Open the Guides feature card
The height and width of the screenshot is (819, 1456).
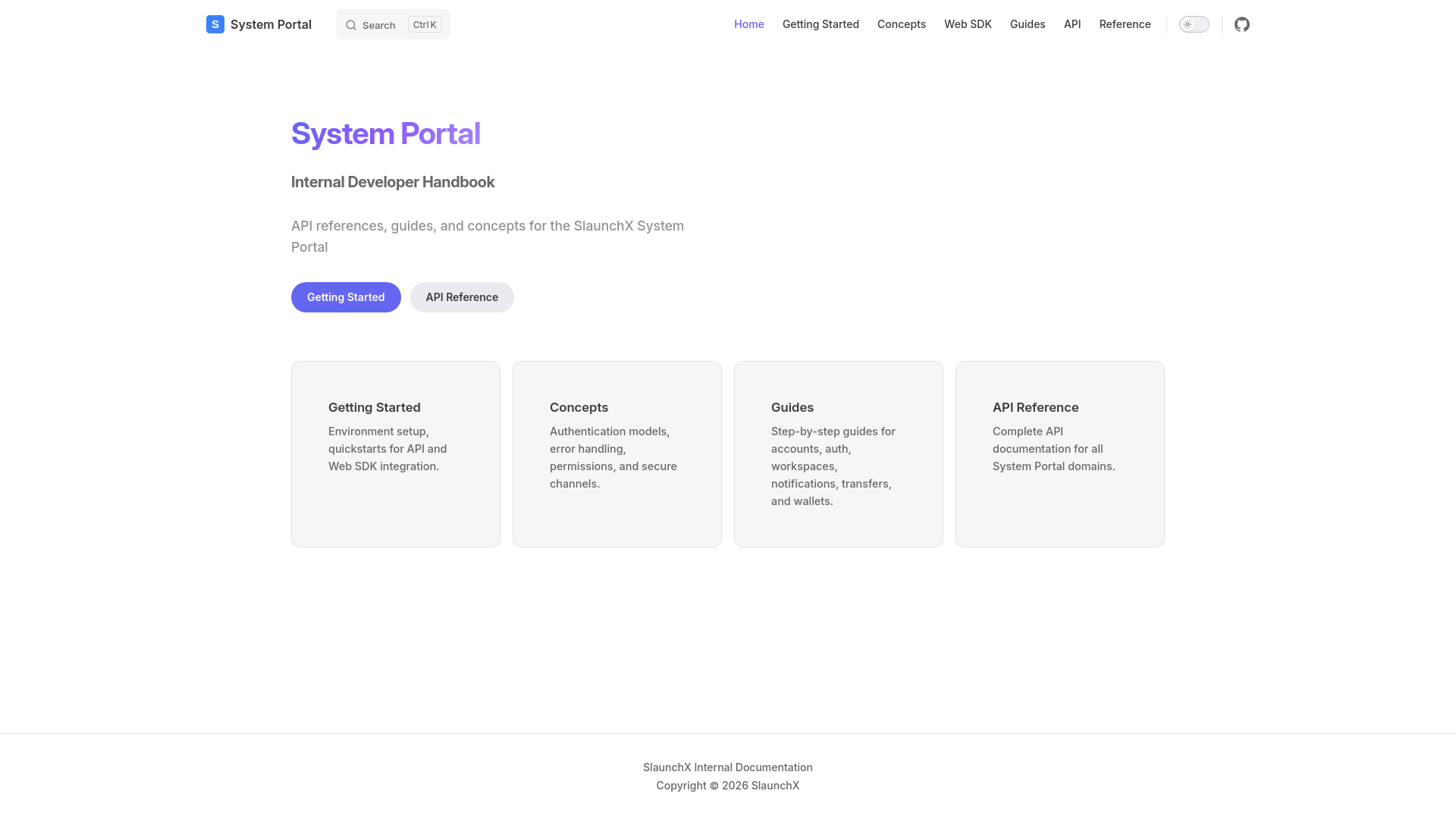point(839,454)
